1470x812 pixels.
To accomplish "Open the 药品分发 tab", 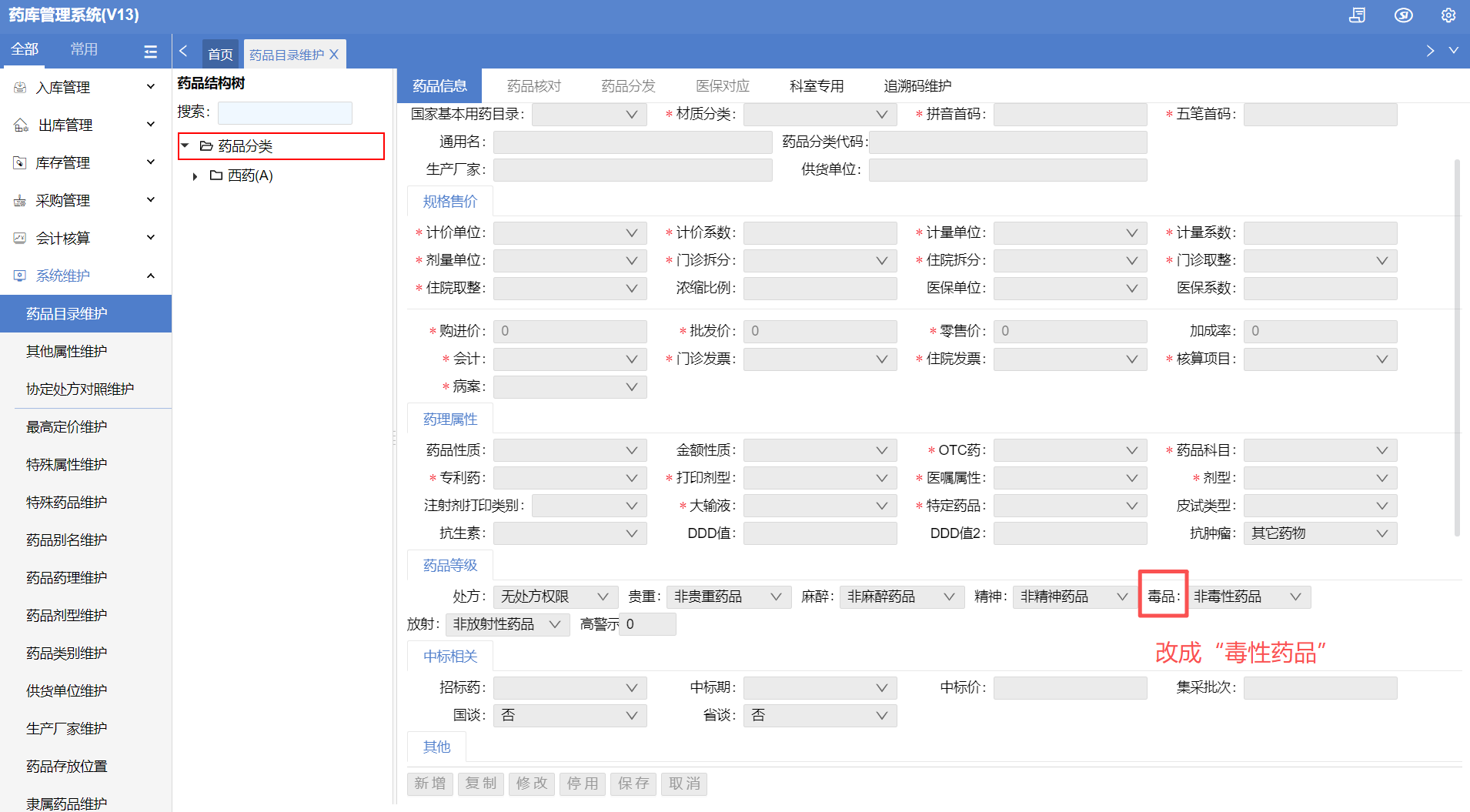I will coord(628,86).
